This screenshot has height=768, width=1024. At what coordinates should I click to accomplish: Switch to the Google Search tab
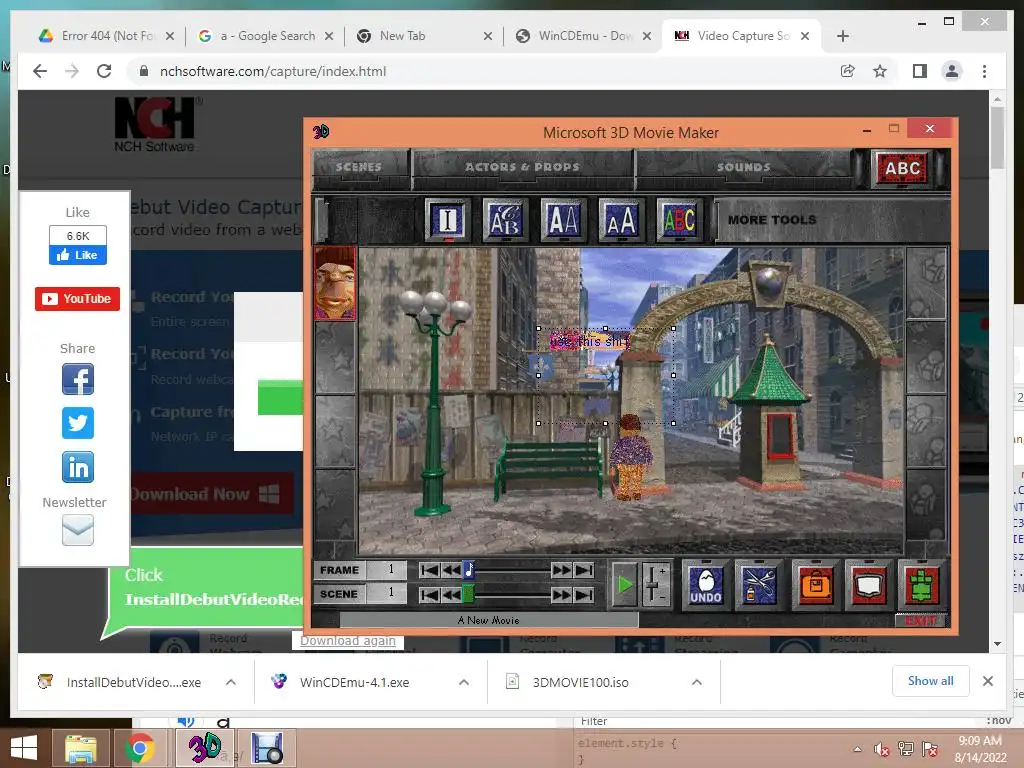[x=266, y=36]
